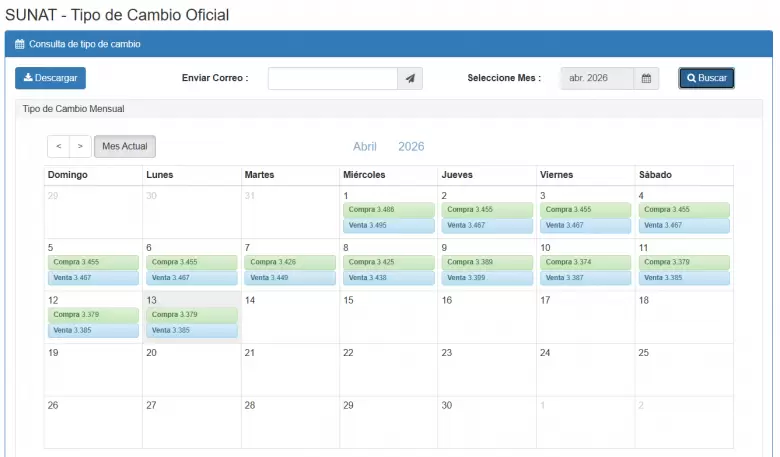Viewport: 780px width, 457px height.
Task: Focus the Enviar Correo email input field
Action: click(332, 79)
